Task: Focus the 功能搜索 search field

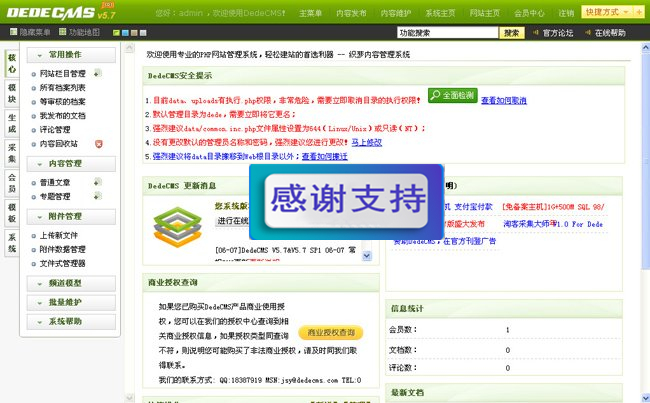Action: 447,33
